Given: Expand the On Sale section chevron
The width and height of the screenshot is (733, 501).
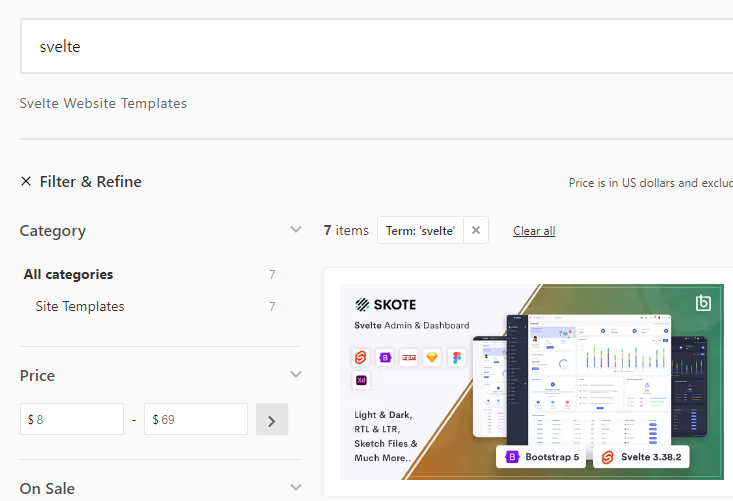Looking at the screenshot, I should click(295, 487).
